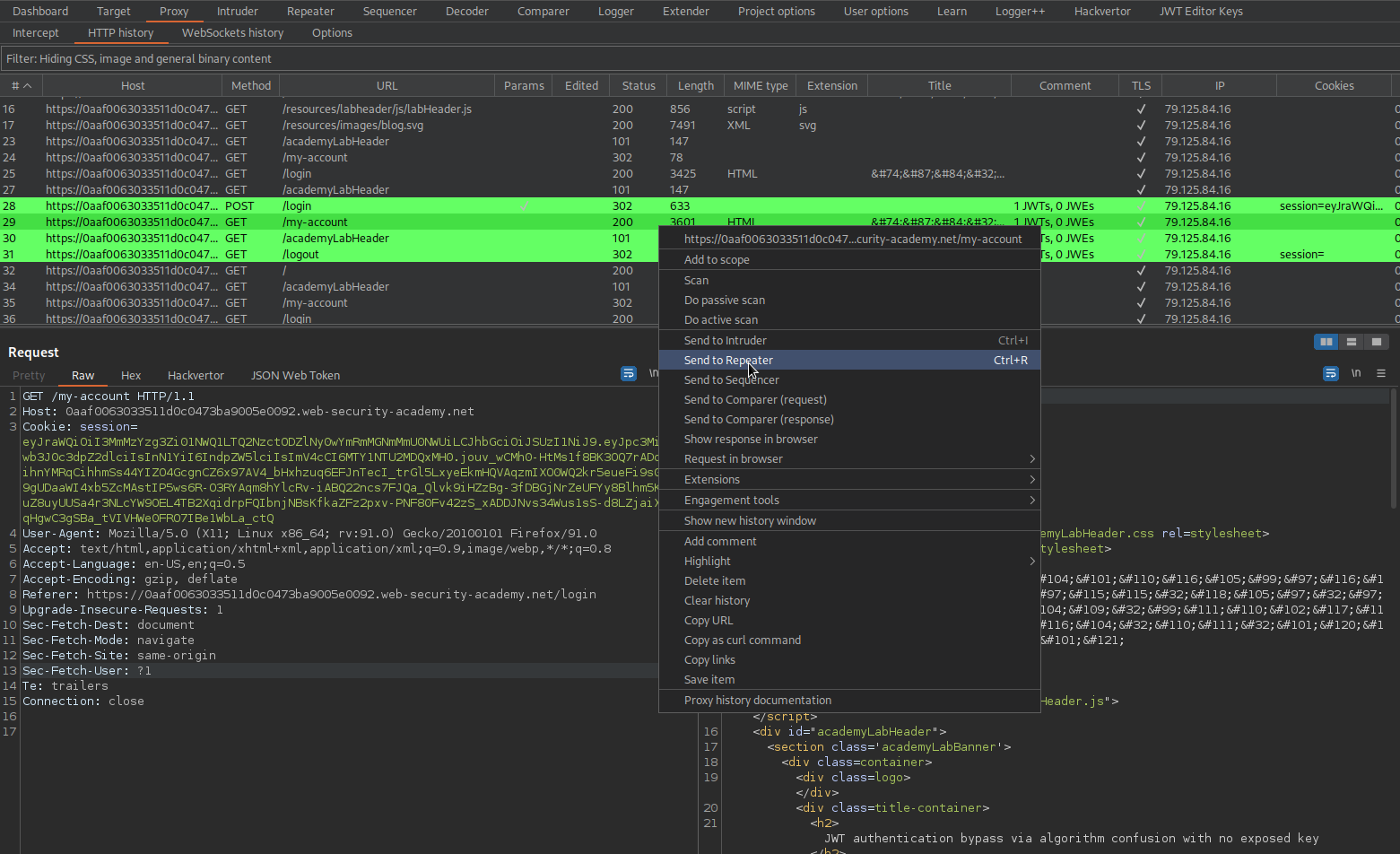The image size is (1400, 854).
Task: Choose Send to Intruder from context menu
Action: 849,341
